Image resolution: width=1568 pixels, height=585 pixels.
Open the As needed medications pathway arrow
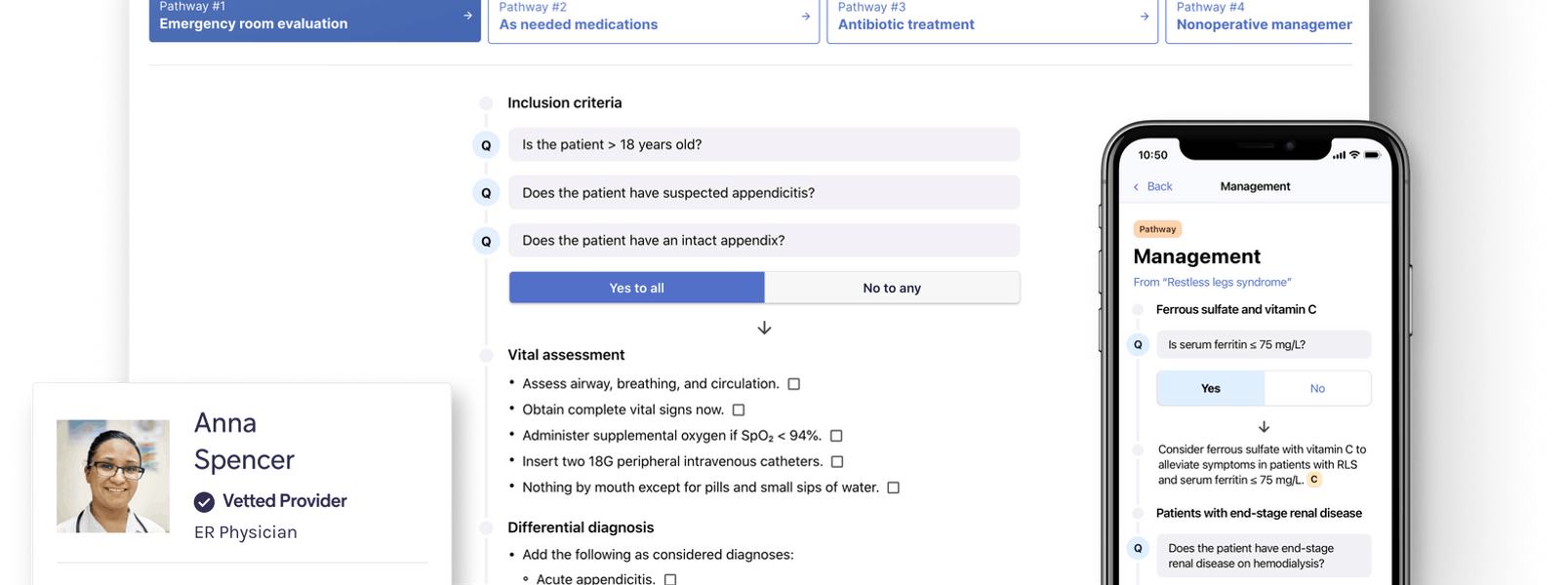(805, 17)
